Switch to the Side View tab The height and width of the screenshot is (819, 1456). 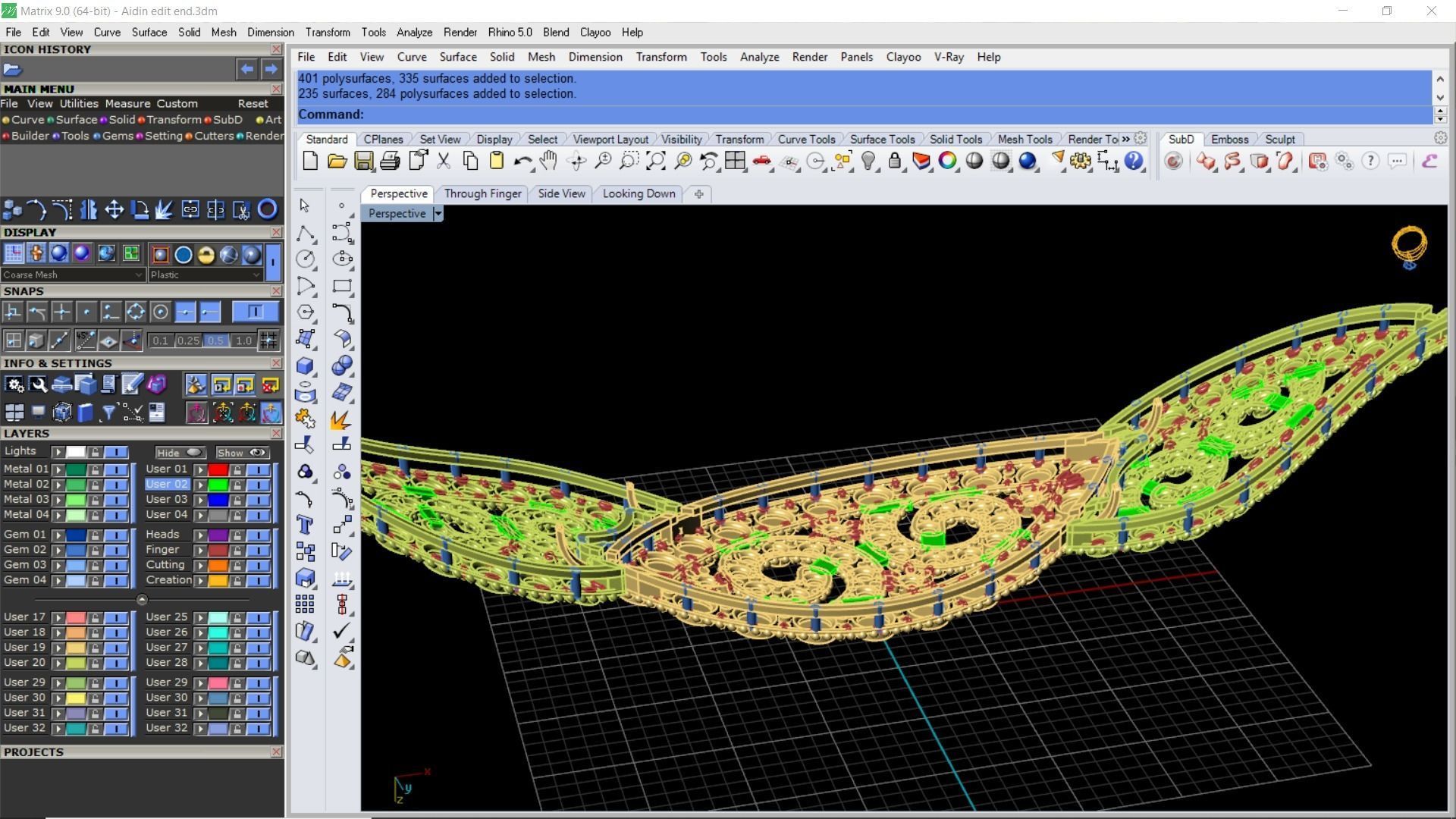[561, 193]
